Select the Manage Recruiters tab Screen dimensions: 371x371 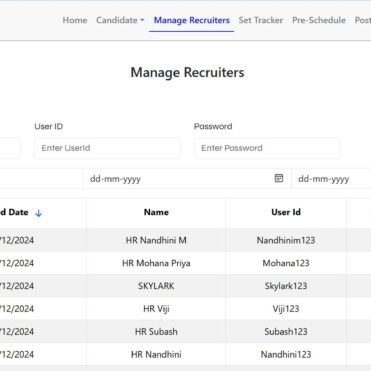(192, 20)
